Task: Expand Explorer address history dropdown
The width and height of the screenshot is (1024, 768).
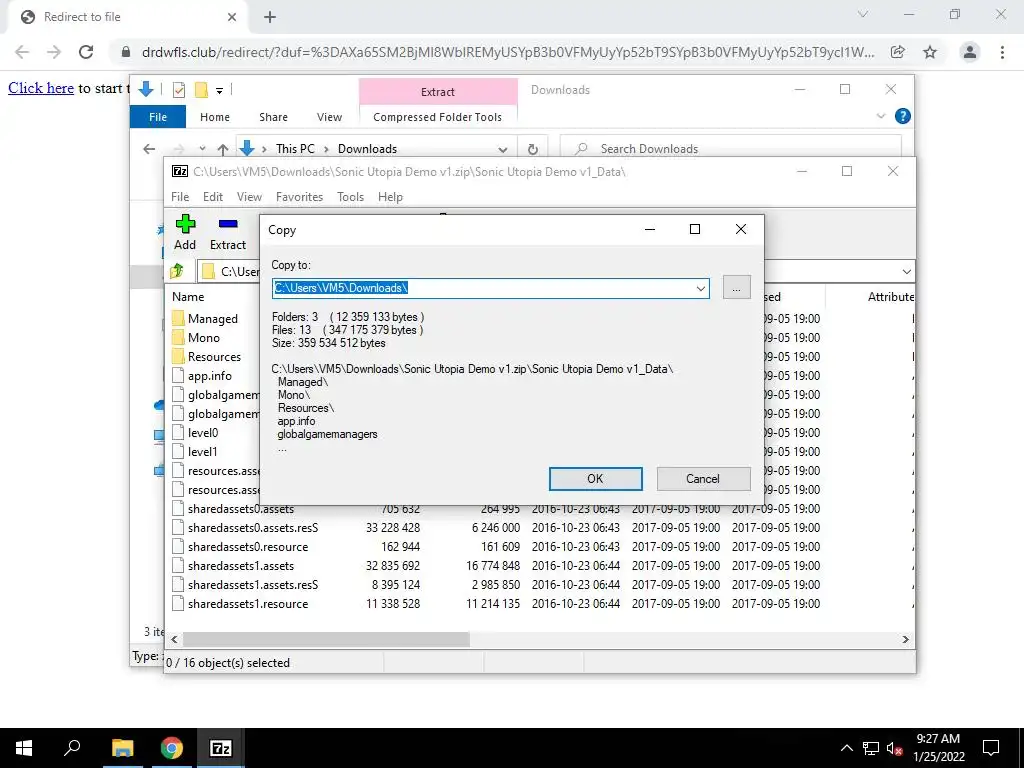Action: click(x=502, y=149)
